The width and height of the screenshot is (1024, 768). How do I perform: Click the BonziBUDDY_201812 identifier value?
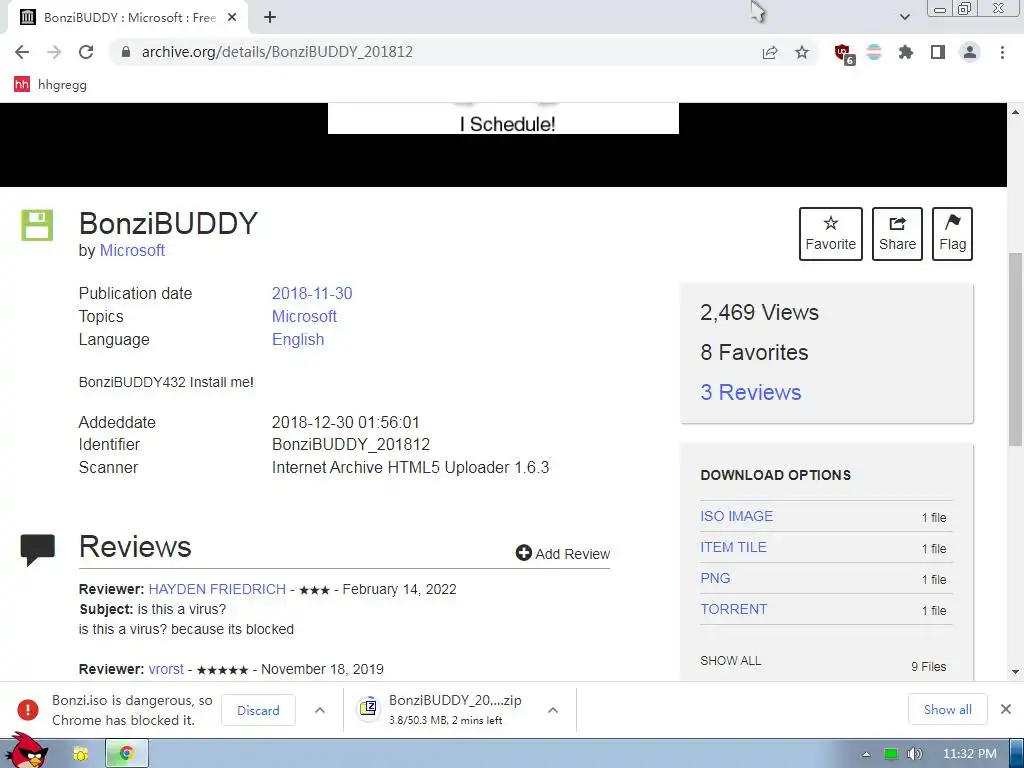(351, 445)
